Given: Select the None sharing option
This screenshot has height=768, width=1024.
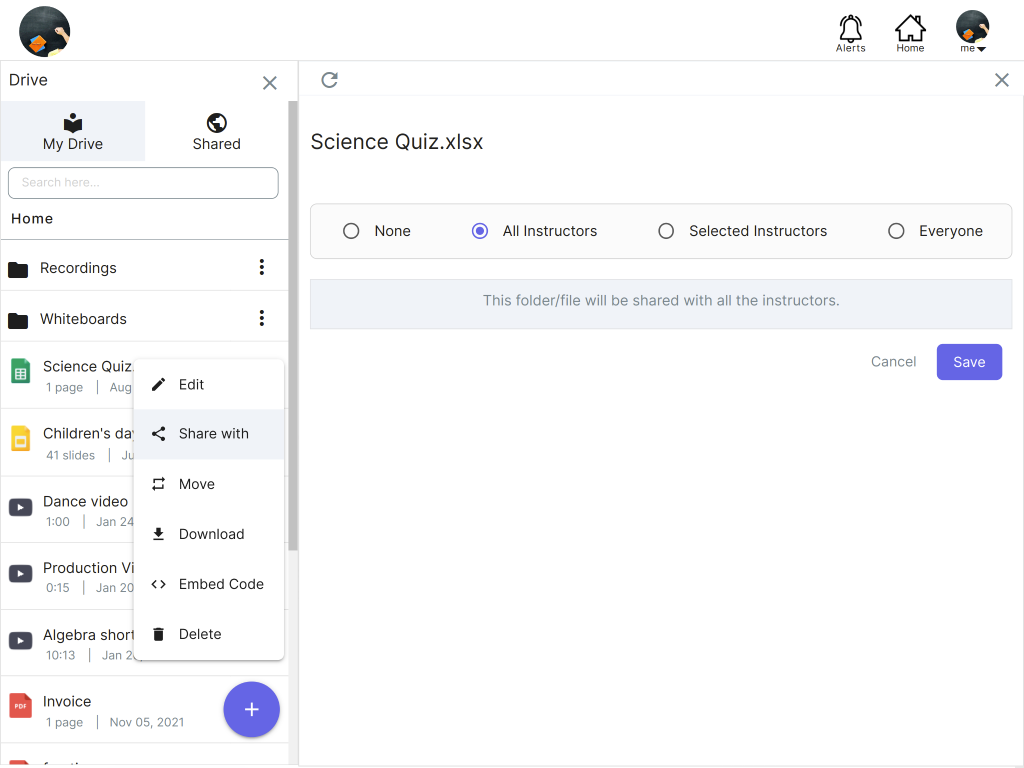Looking at the screenshot, I should (x=351, y=231).
